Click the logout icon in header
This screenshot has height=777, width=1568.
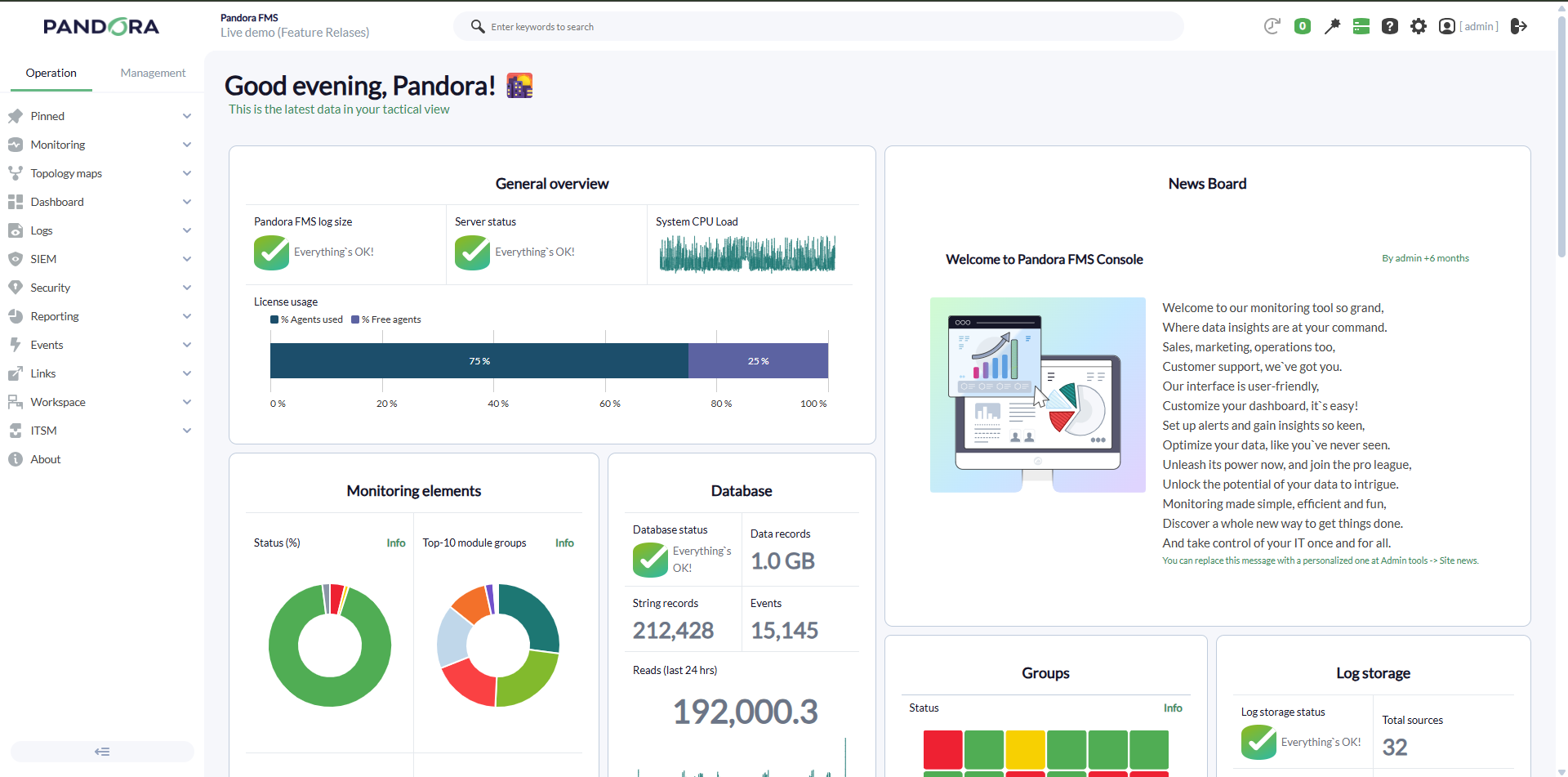1519,26
